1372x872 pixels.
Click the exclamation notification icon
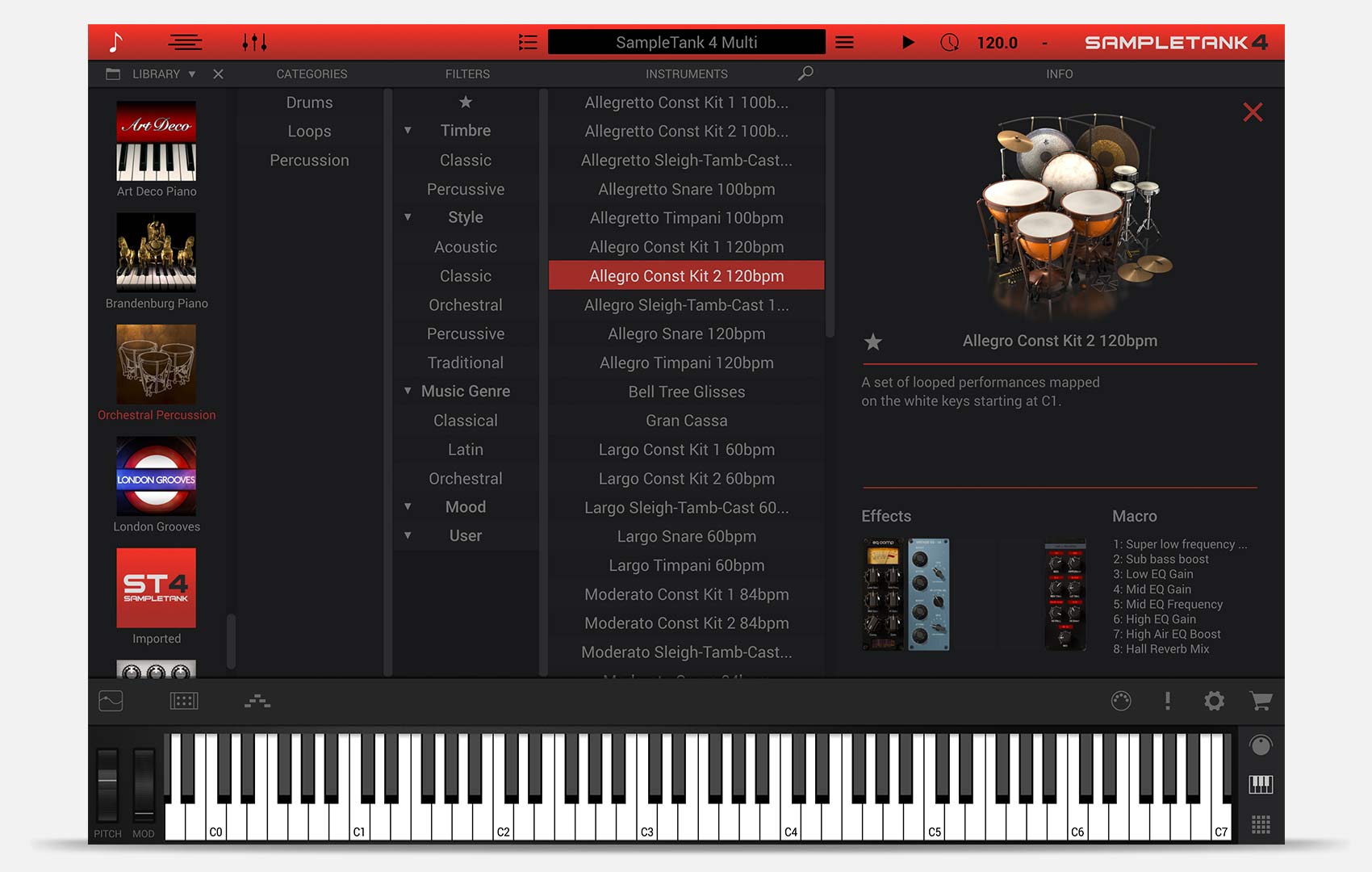click(x=1168, y=702)
